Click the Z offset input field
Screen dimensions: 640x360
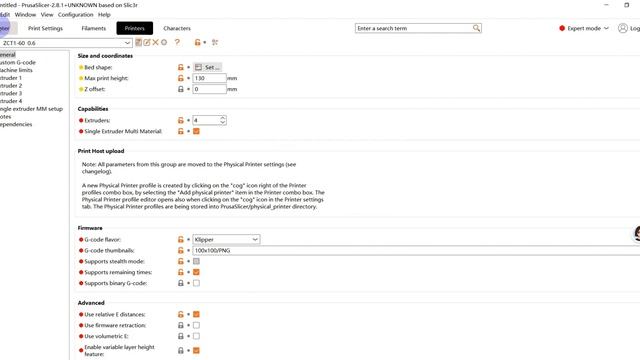point(209,89)
